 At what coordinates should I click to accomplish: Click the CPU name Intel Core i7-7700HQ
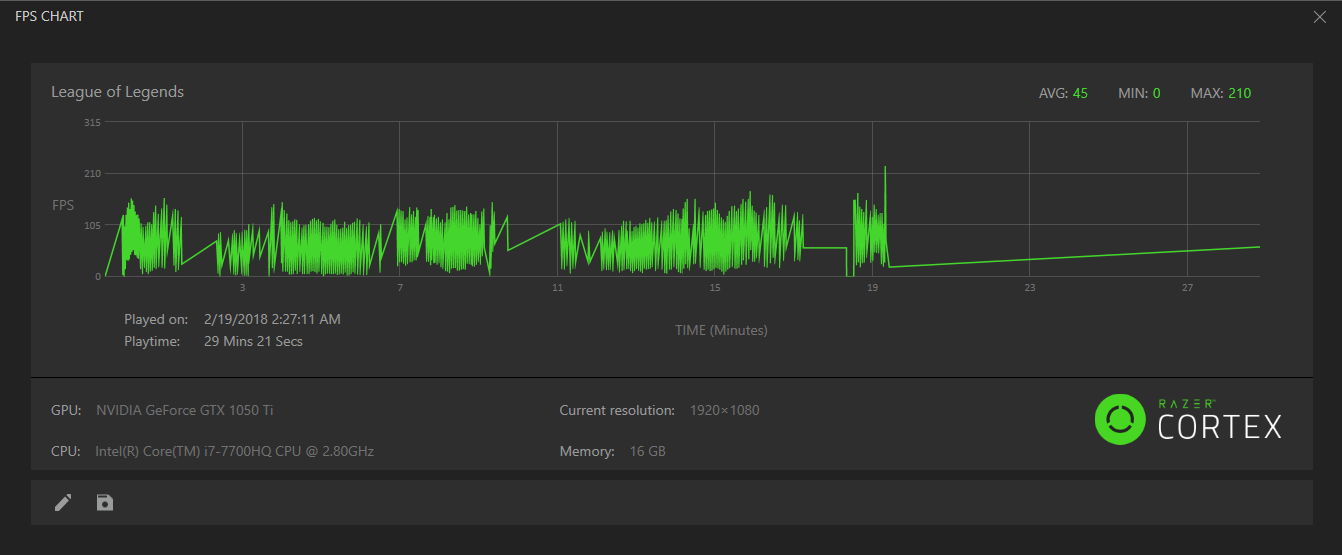click(235, 451)
